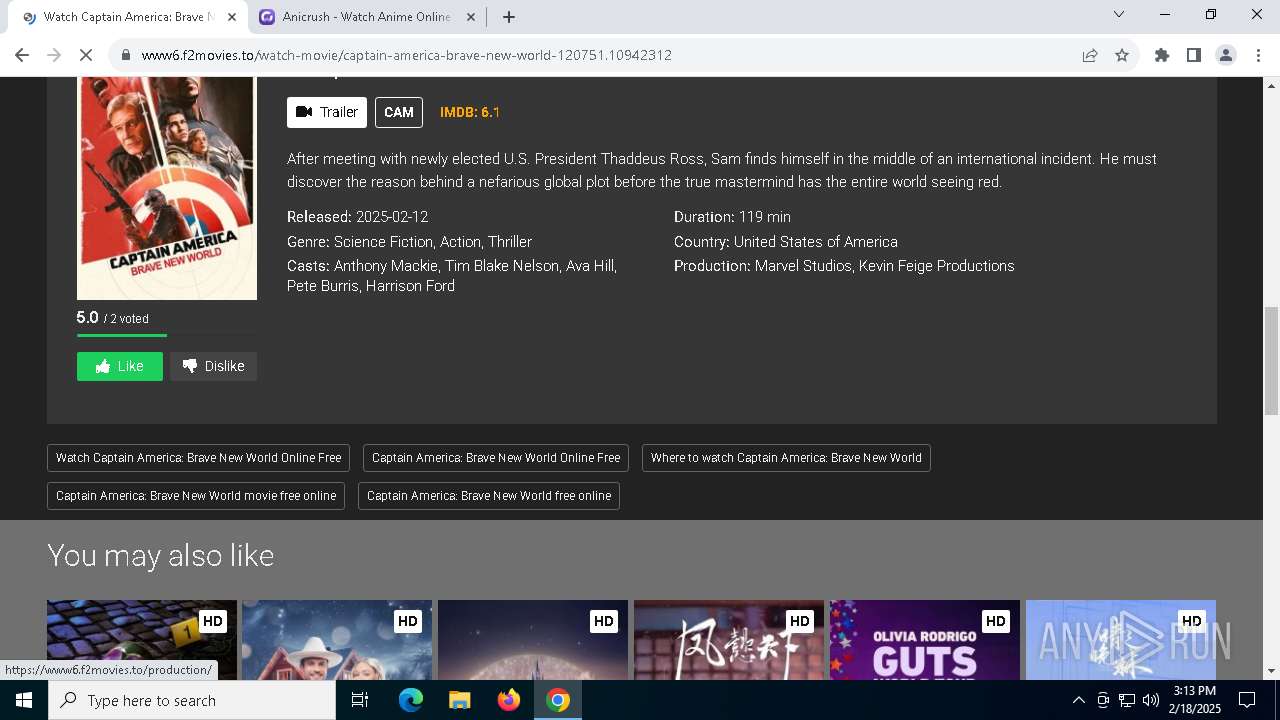Open Task View on the taskbar

coord(360,700)
